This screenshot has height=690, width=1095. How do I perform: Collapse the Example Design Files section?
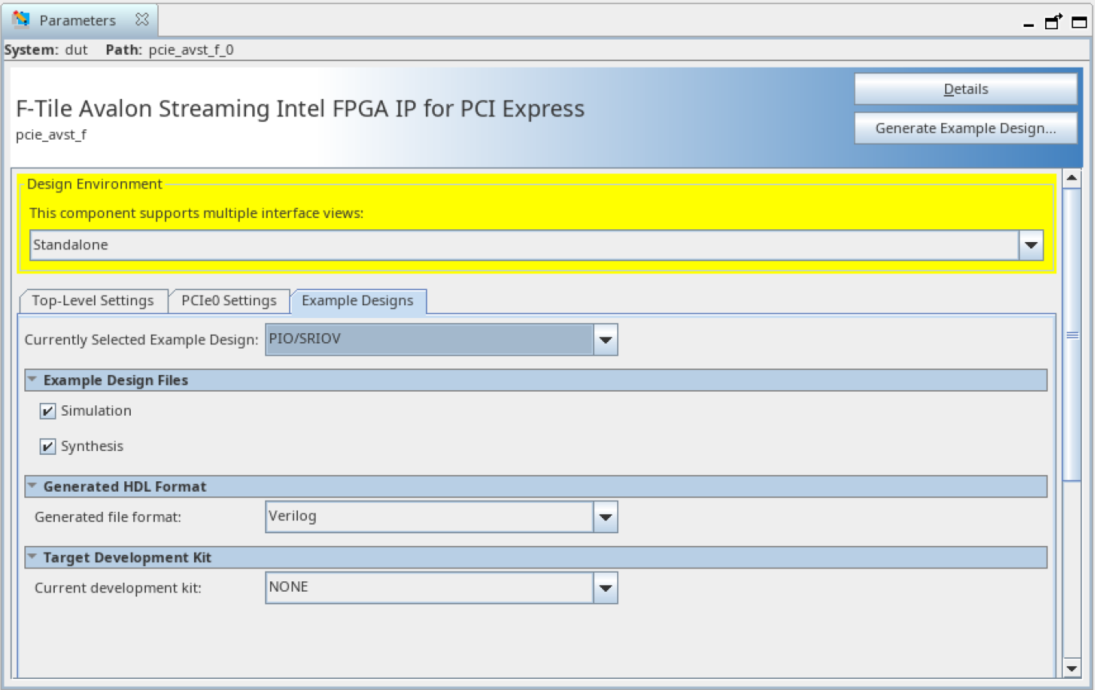click(32, 379)
